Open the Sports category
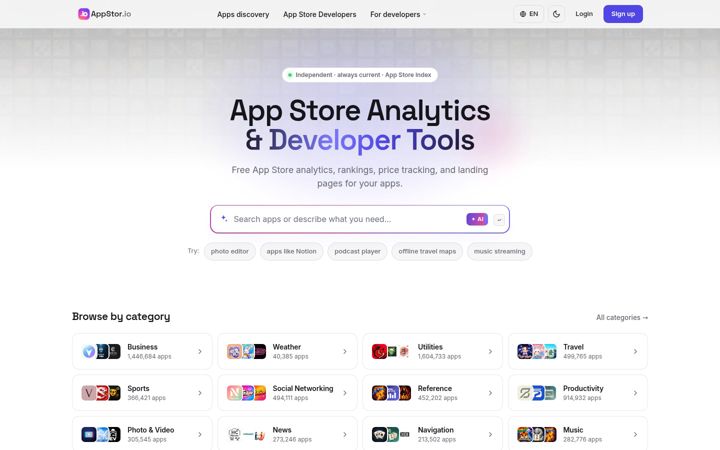Image resolution: width=720 pixels, height=450 pixels. pos(142,393)
